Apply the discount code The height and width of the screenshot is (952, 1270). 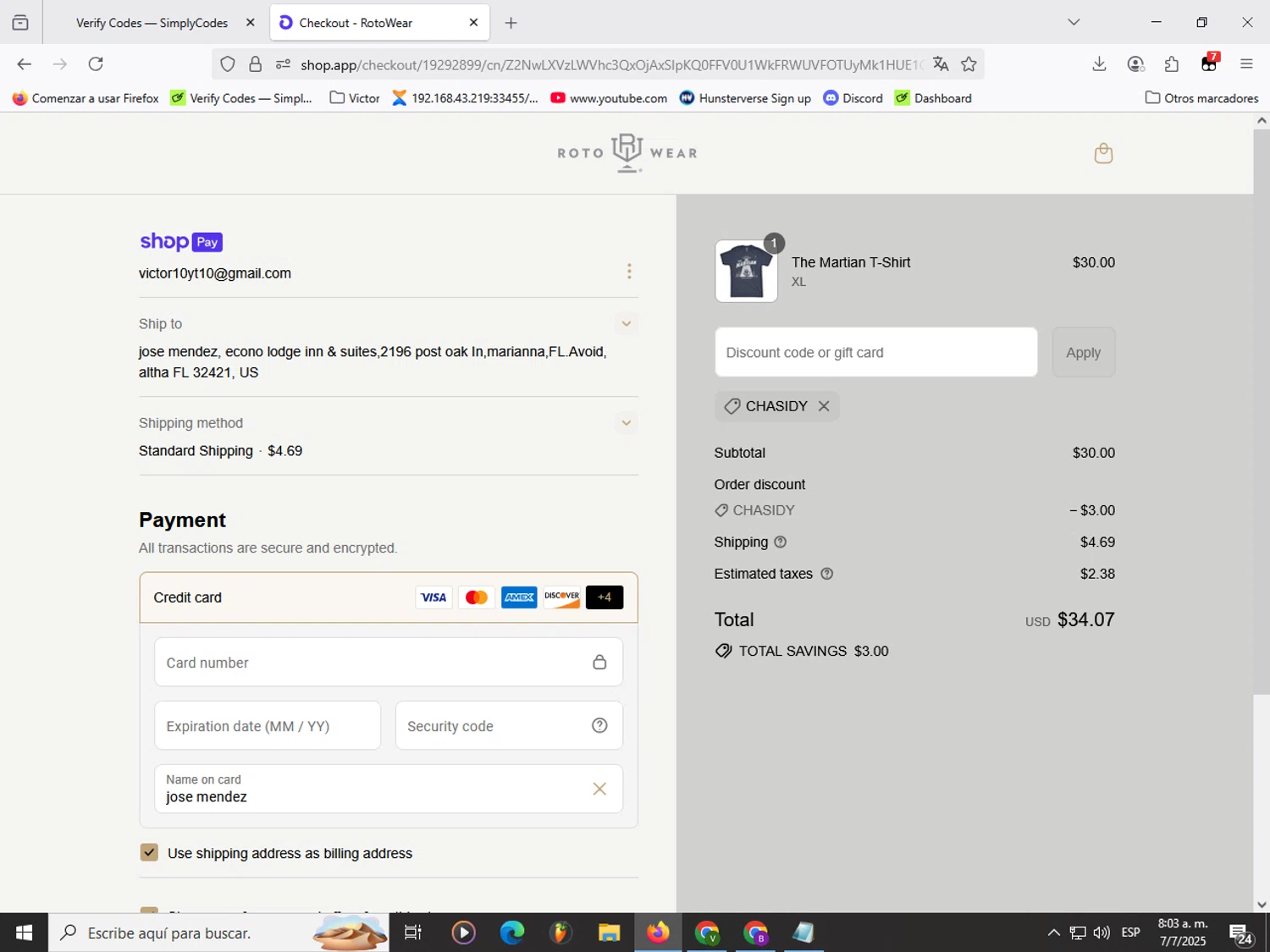(x=1083, y=352)
